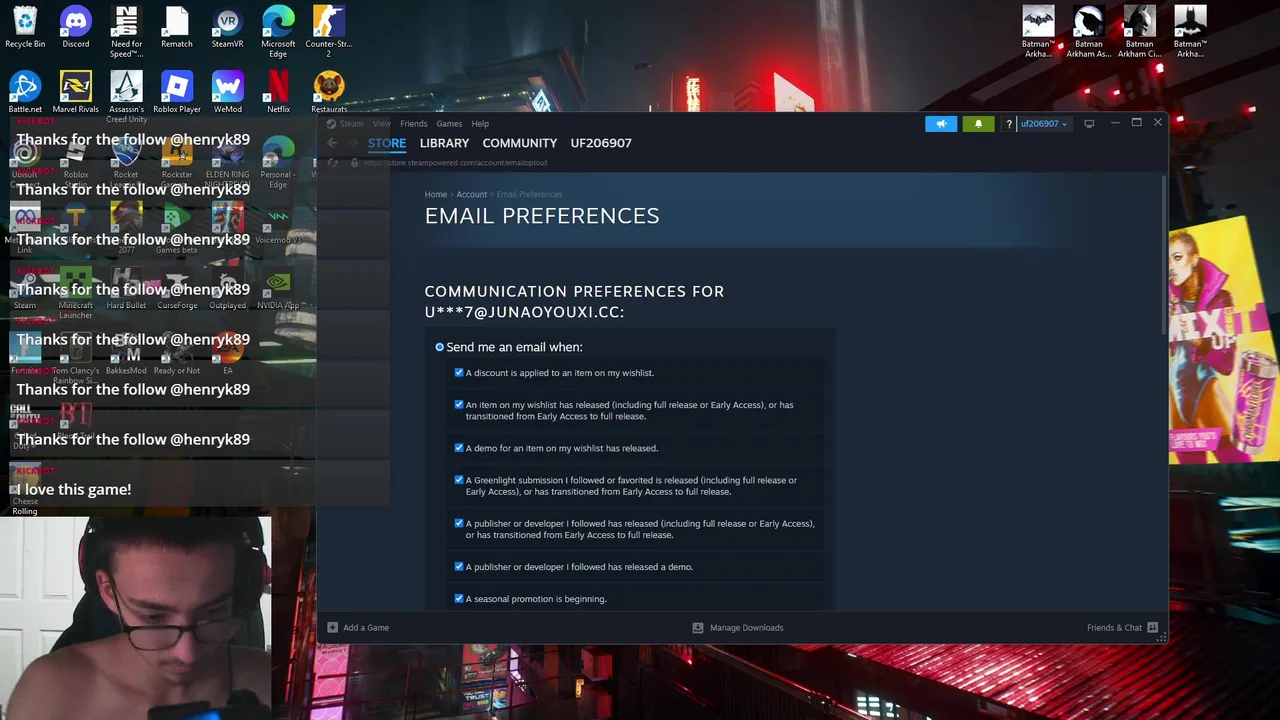Open the Help menu in Steam
The height and width of the screenshot is (720, 1280).
(x=480, y=124)
